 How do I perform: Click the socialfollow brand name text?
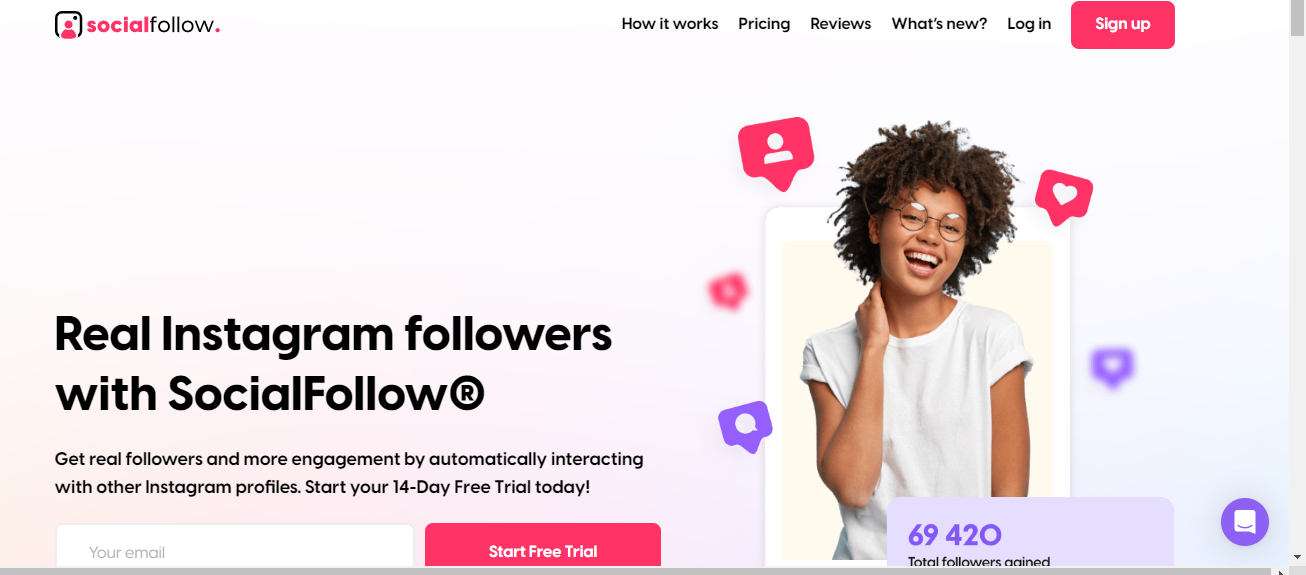click(x=153, y=26)
